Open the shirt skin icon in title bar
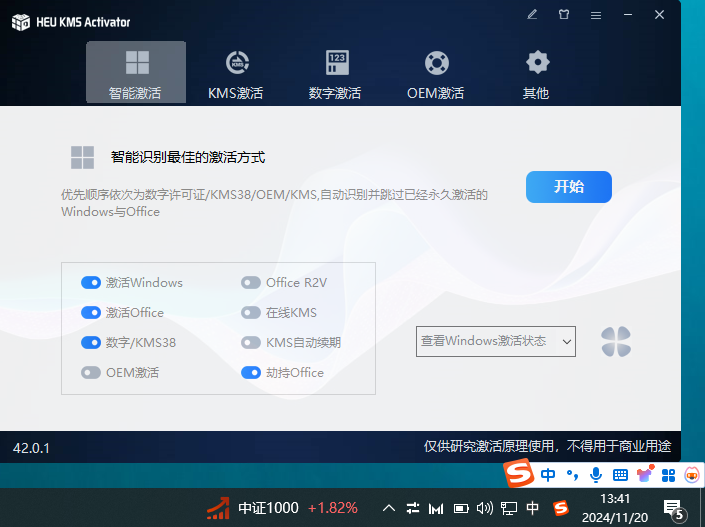This screenshot has height=527, width=705. (x=564, y=15)
